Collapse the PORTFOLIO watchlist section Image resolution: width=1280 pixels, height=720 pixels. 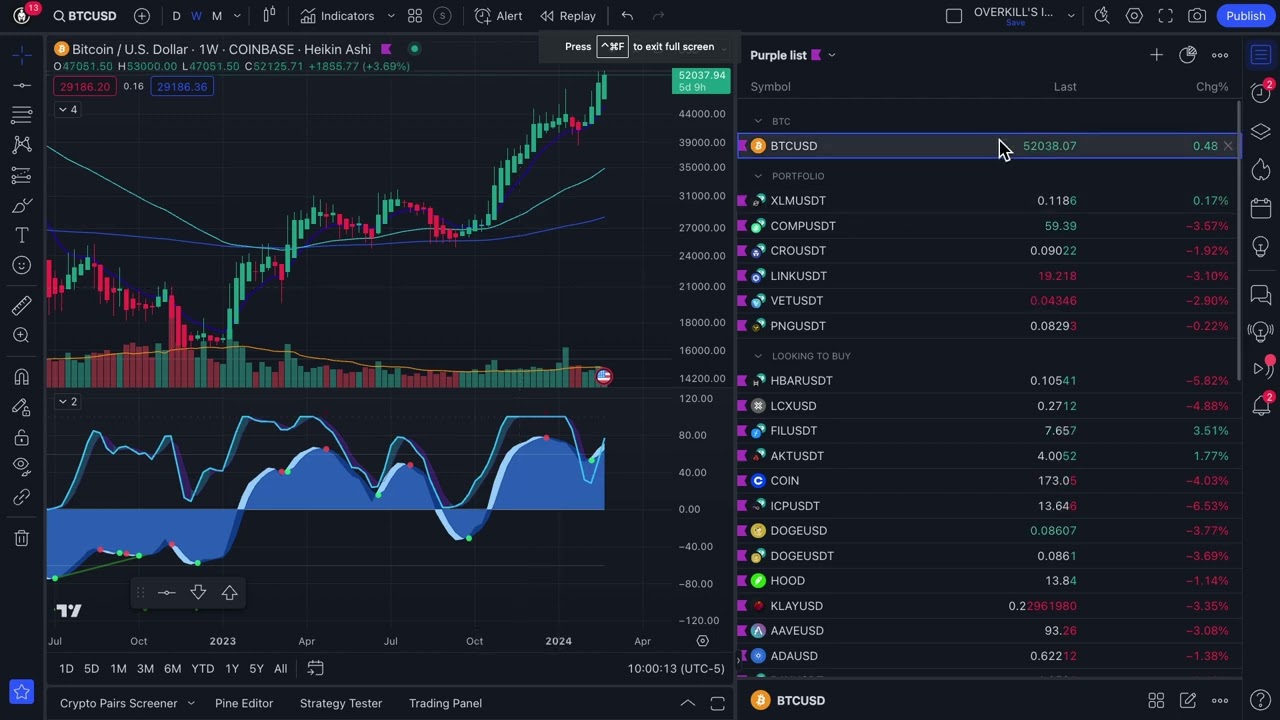[x=758, y=176]
